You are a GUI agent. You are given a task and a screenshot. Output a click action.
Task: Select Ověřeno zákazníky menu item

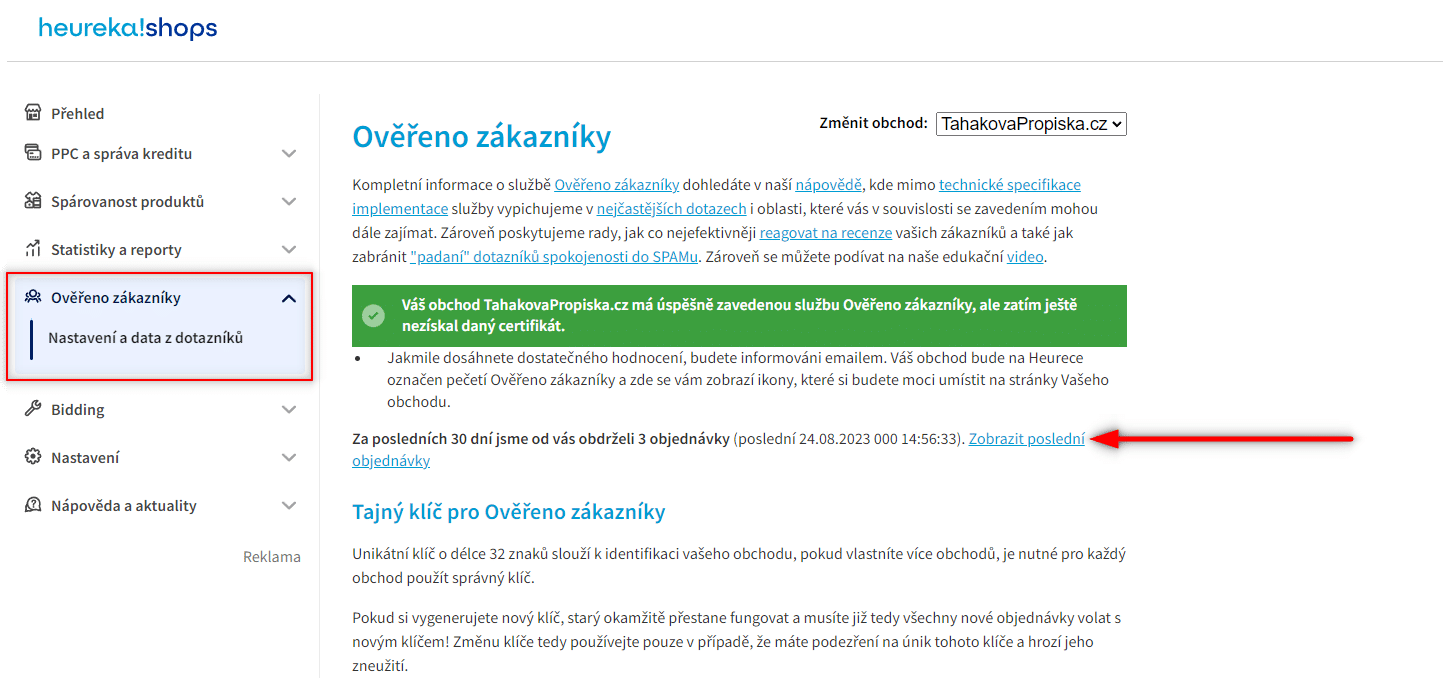click(x=116, y=298)
